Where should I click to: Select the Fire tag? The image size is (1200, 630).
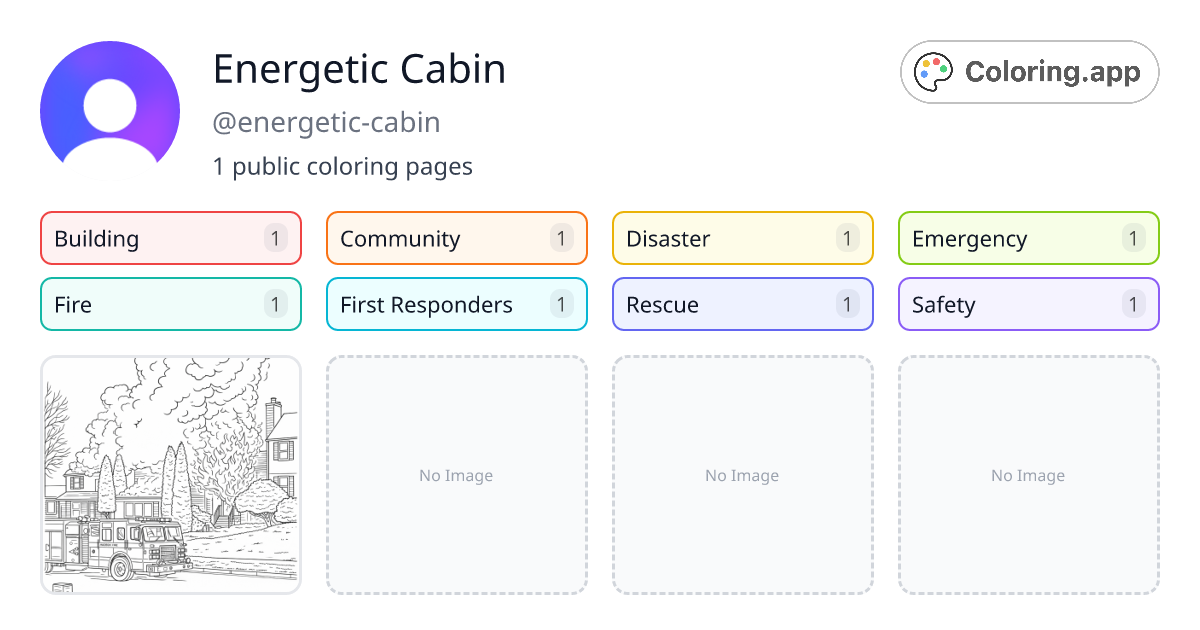[171, 304]
